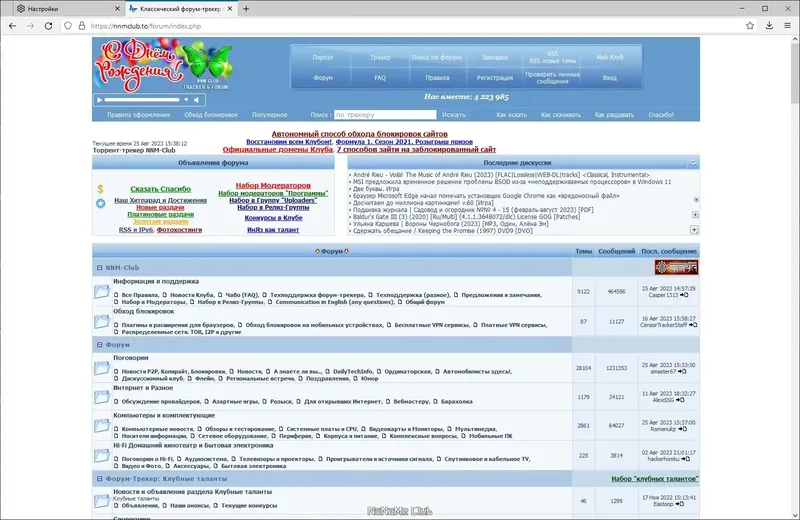Screen dimensions: 800x520
Task: Open the Firefox downloads panel
Action: coord(769,26)
